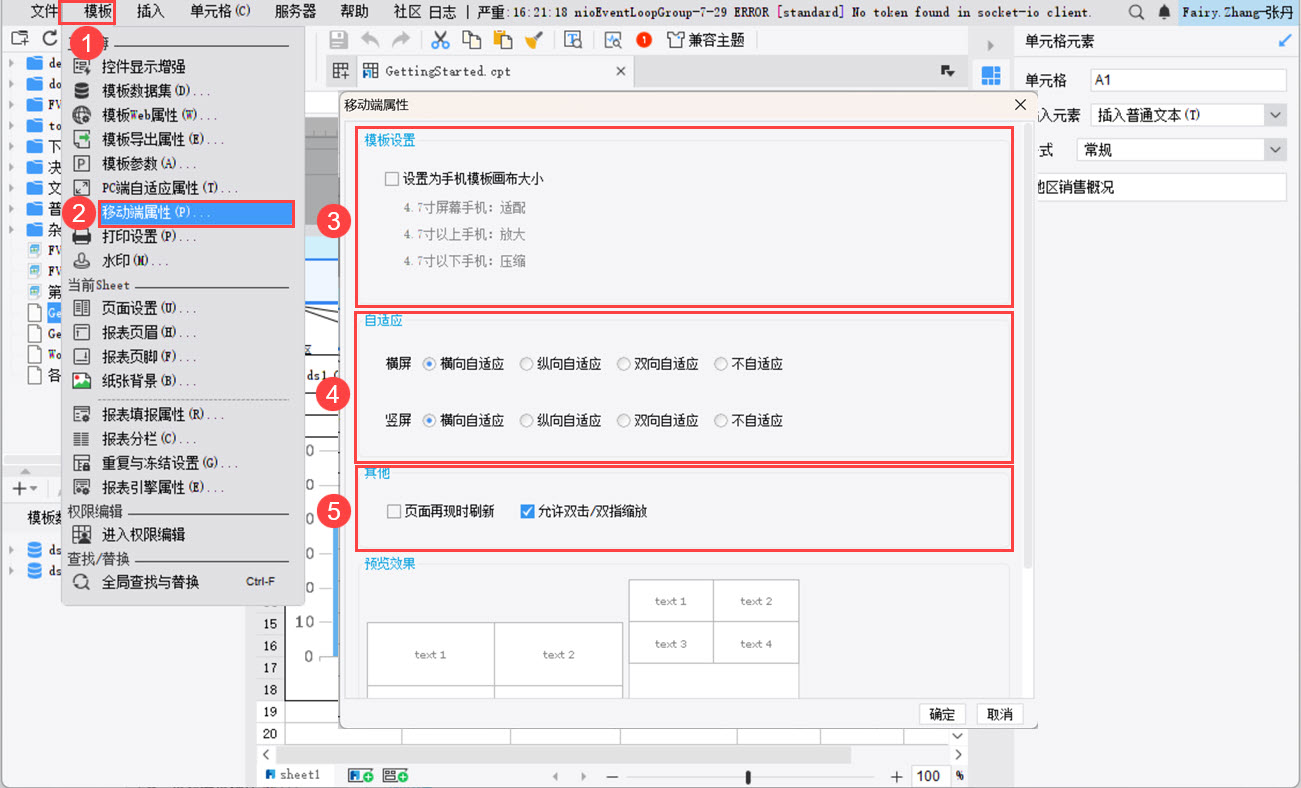Expand the 决 folder in file tree

click(x=12, y=167)
